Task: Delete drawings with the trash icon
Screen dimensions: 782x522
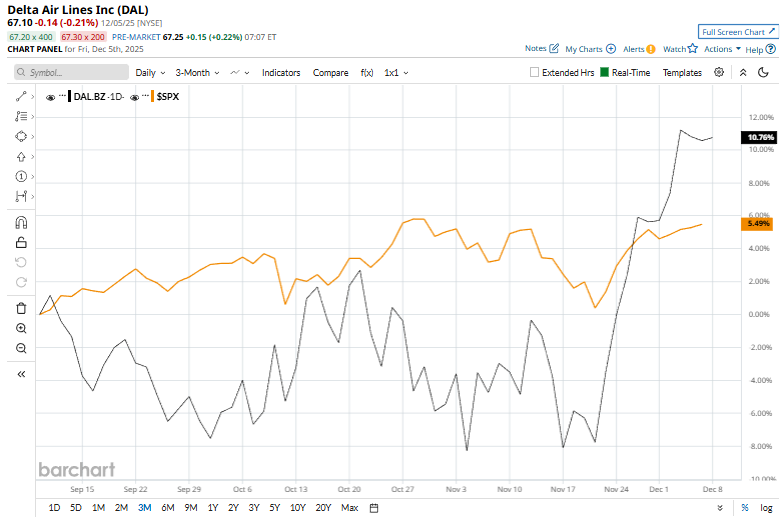Action: [21, 308]
